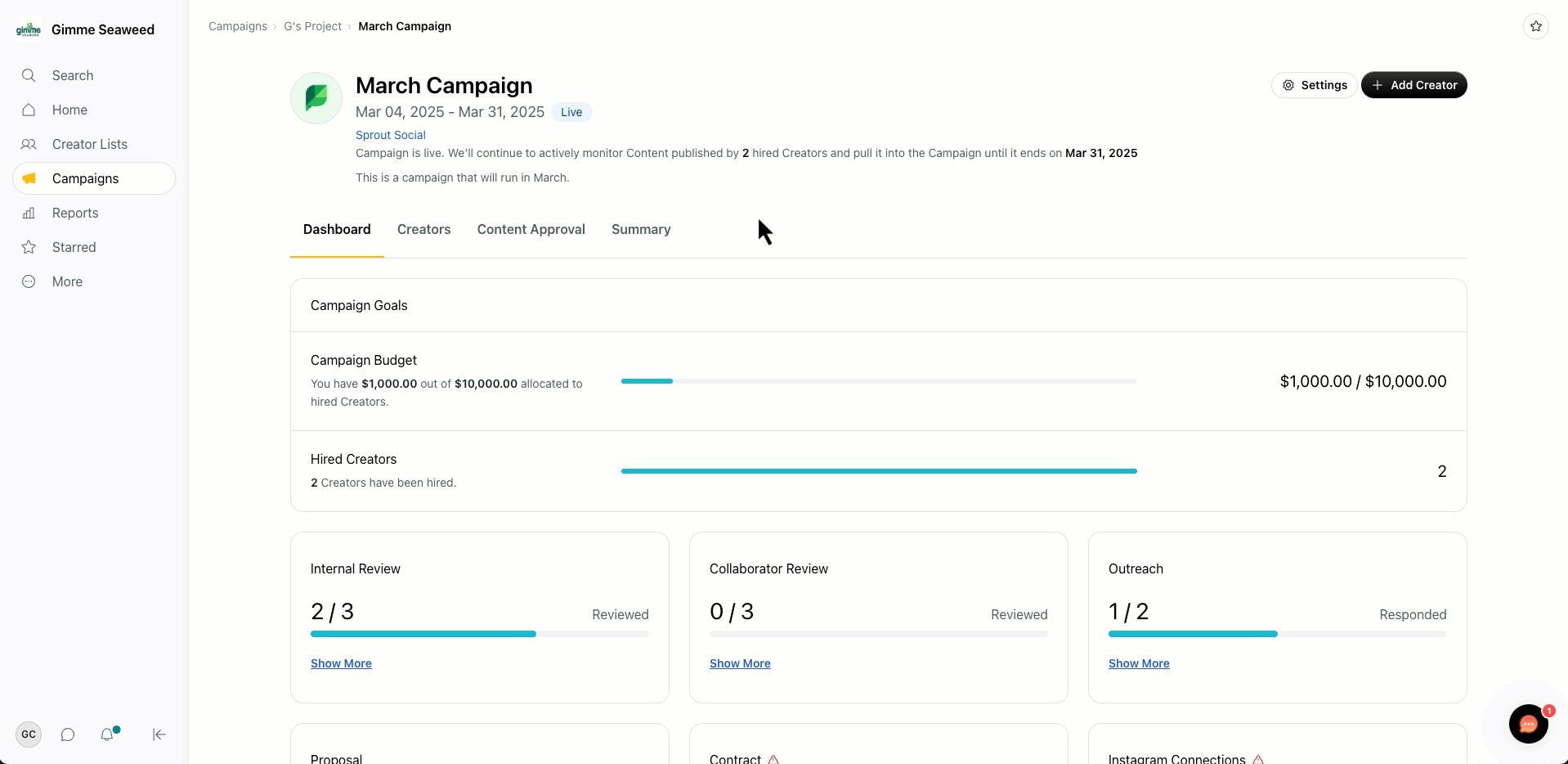Click the Add Creator button
This screenshot has height=764, width=1568.
pyautogui.click(x=1414, y=85)
